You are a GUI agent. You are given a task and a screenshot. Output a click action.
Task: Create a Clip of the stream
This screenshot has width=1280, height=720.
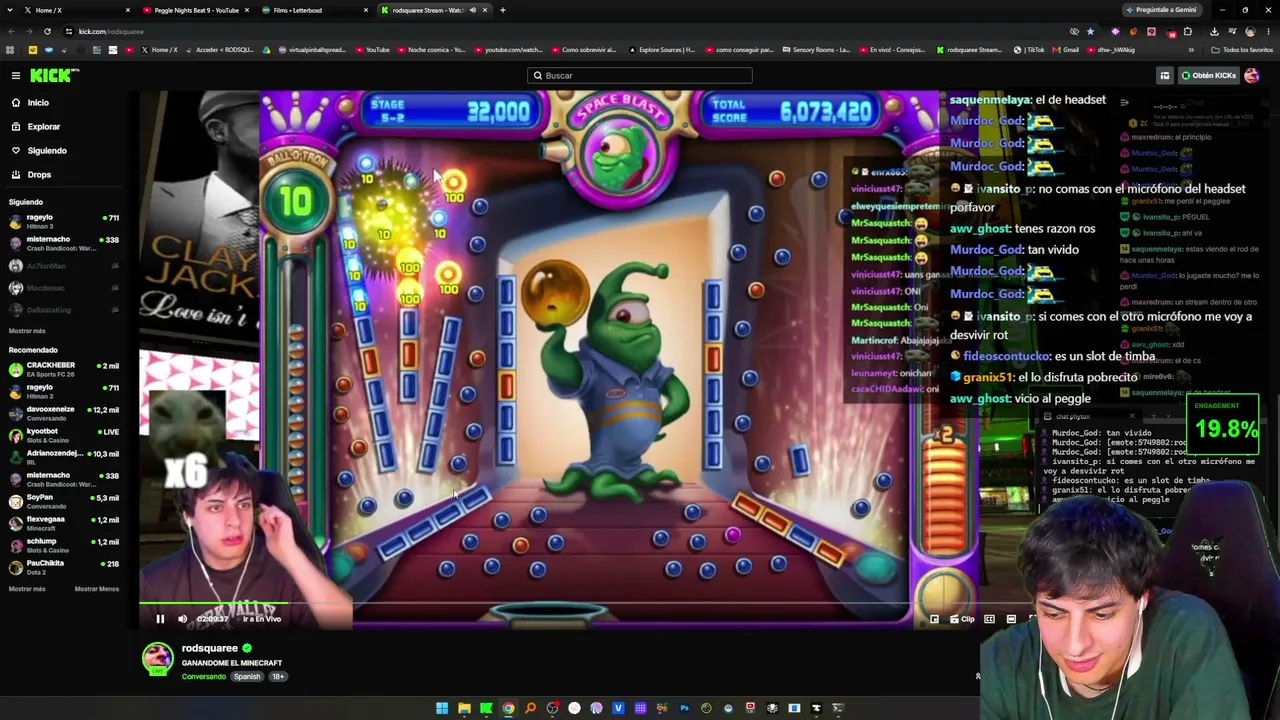(964, 619)
